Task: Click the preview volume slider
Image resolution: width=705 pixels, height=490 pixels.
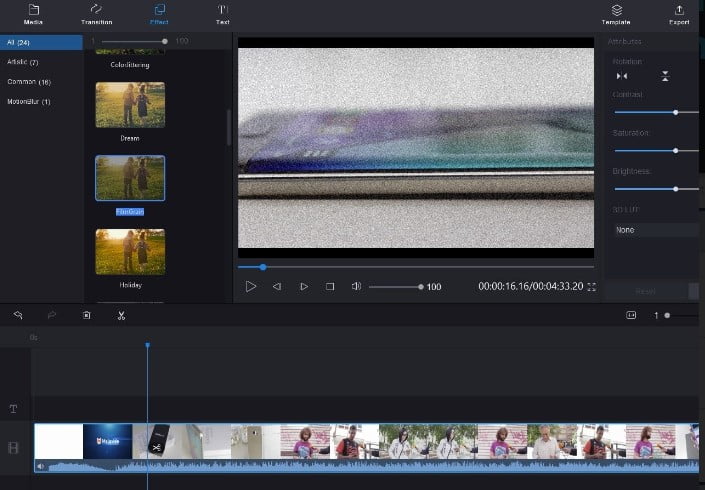Action: 396,287
